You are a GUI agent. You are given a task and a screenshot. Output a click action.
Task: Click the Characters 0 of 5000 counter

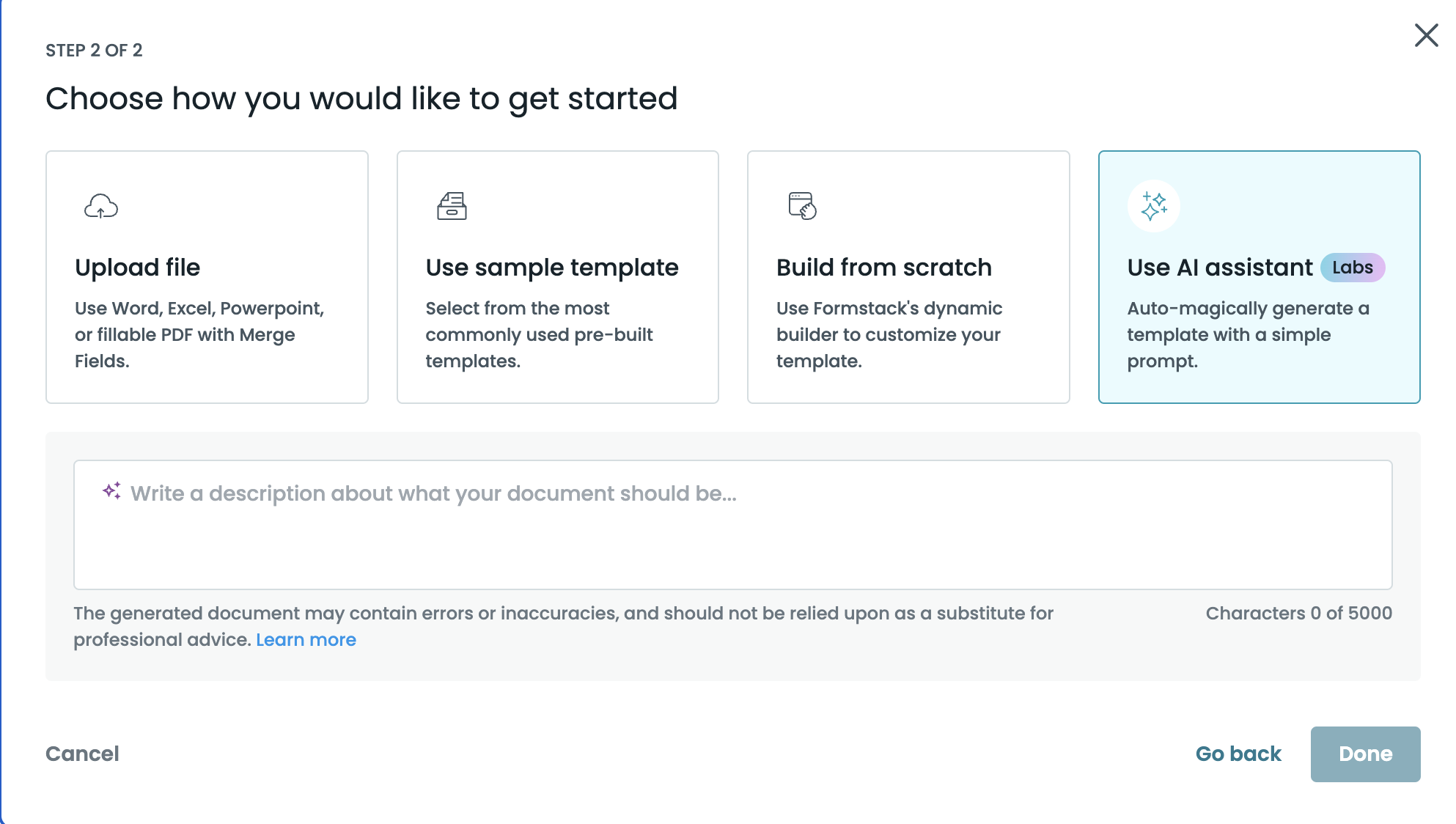1298,613
